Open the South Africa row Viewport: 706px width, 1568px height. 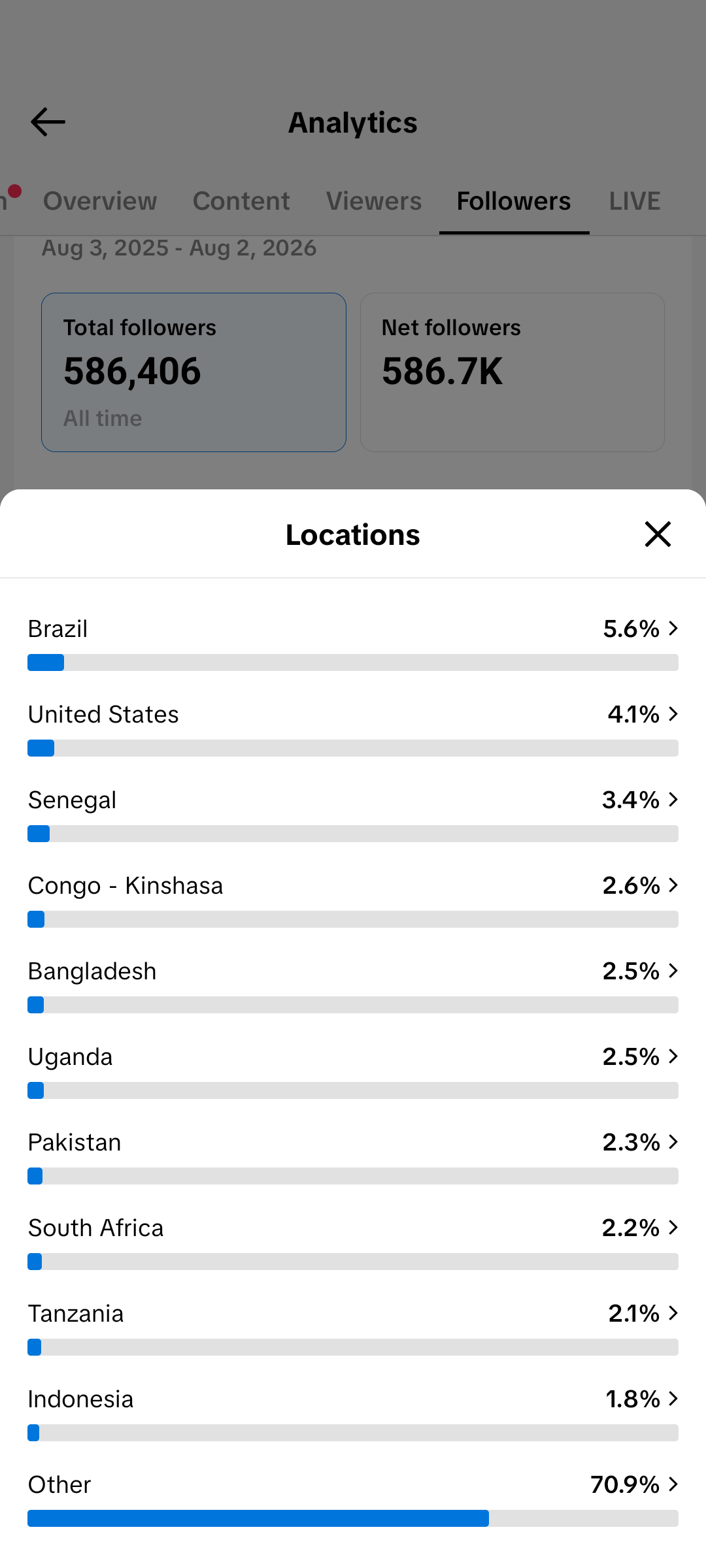(353, 1241)
